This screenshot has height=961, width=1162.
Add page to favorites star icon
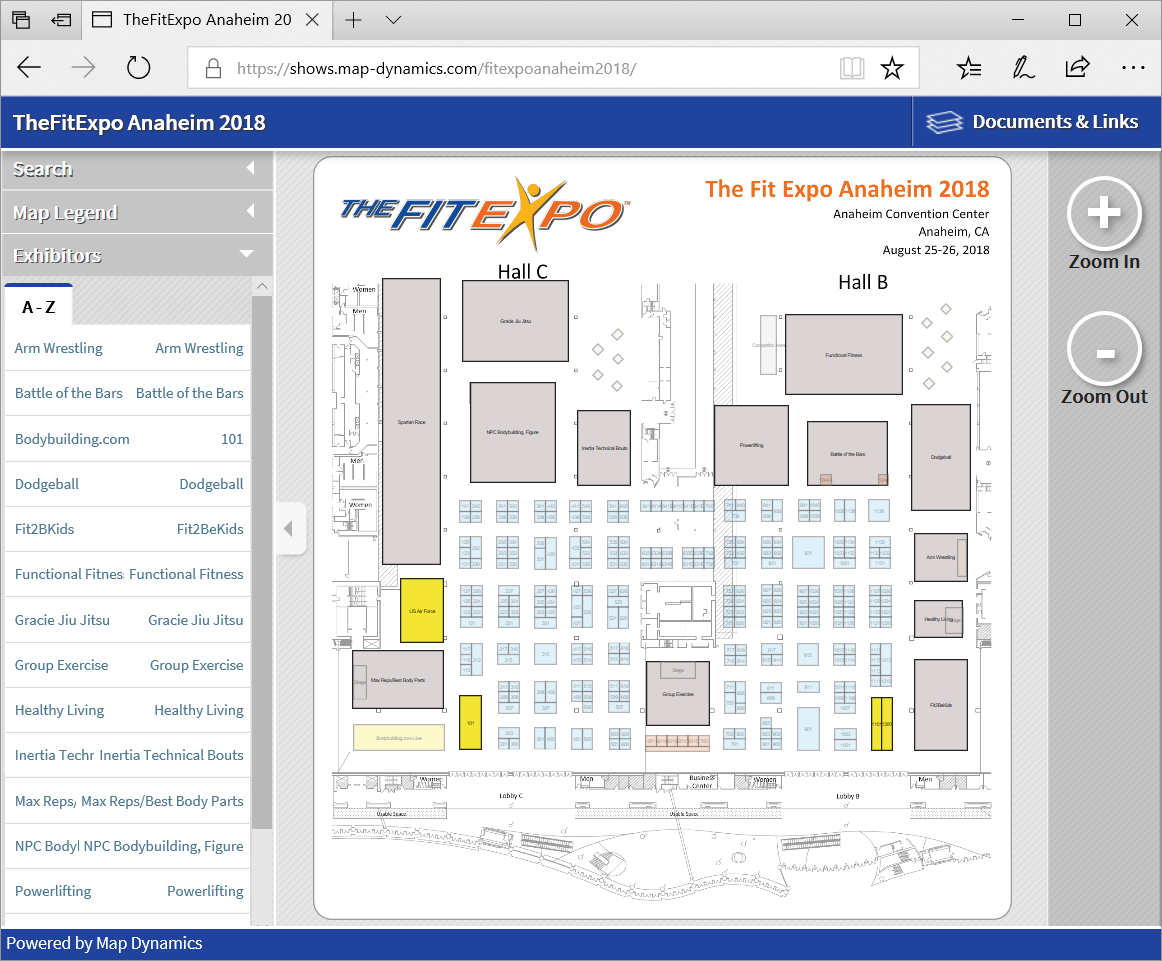point(892,68)
